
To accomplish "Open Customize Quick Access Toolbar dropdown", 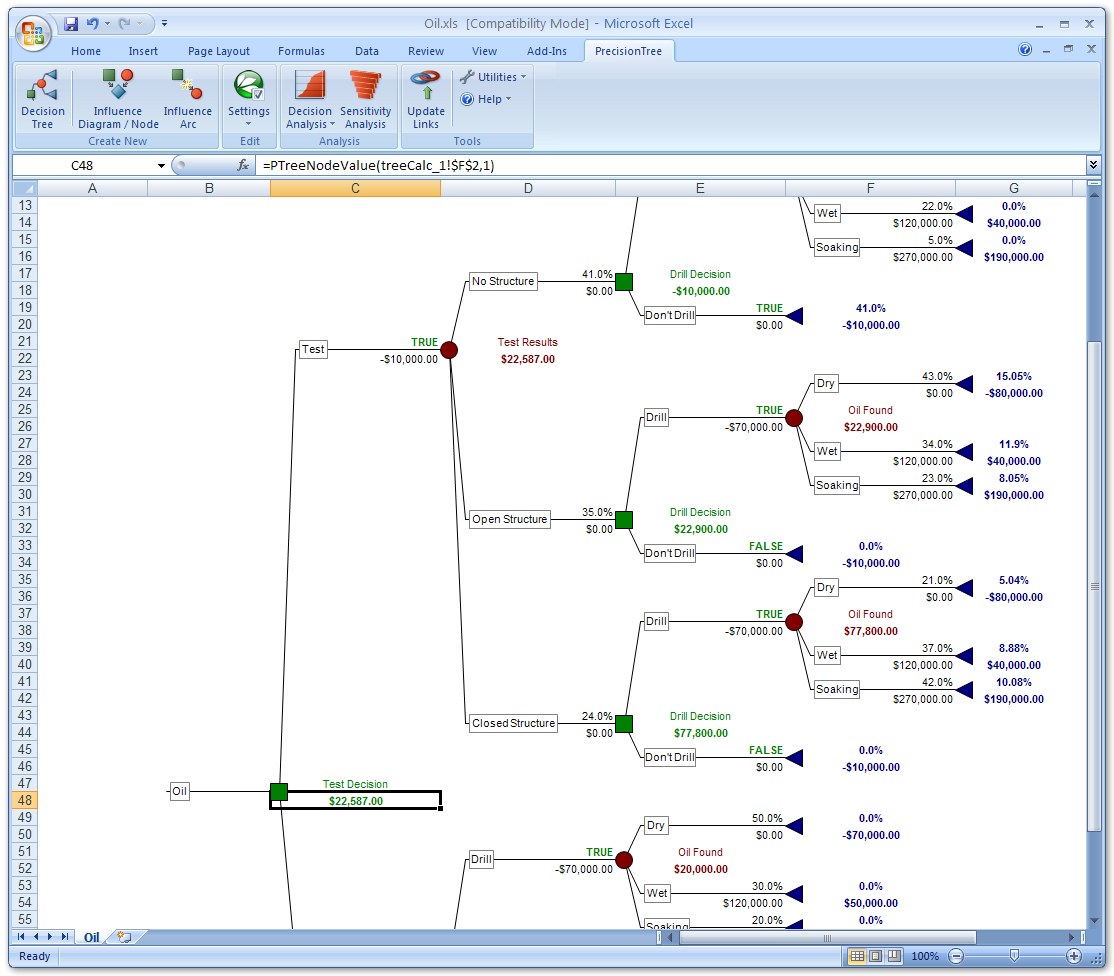I will (164, 23).
